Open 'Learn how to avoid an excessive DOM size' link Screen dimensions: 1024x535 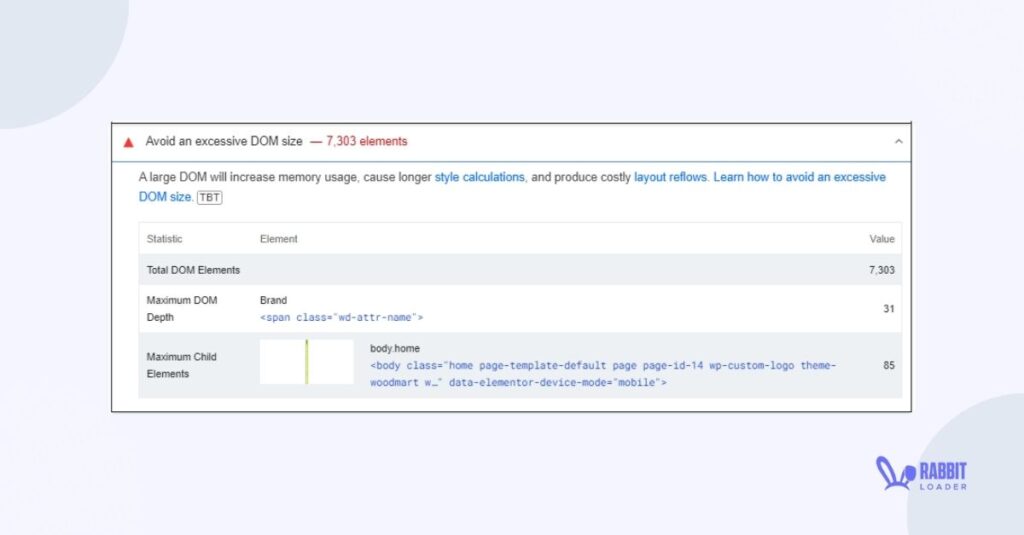tap(512, 187)
